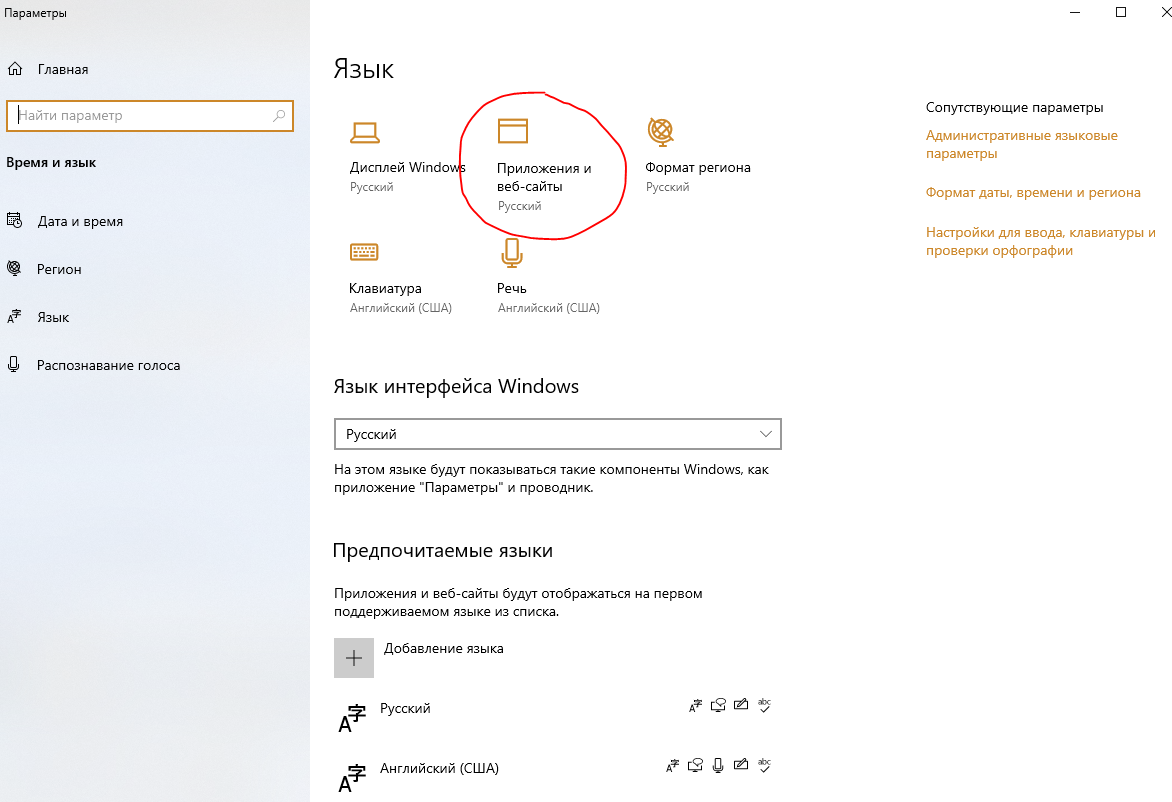Image resolution: width=1172 pixels, height=802 pixels.
Task: Select Язык in the sidebar
Action: (53, 317)
